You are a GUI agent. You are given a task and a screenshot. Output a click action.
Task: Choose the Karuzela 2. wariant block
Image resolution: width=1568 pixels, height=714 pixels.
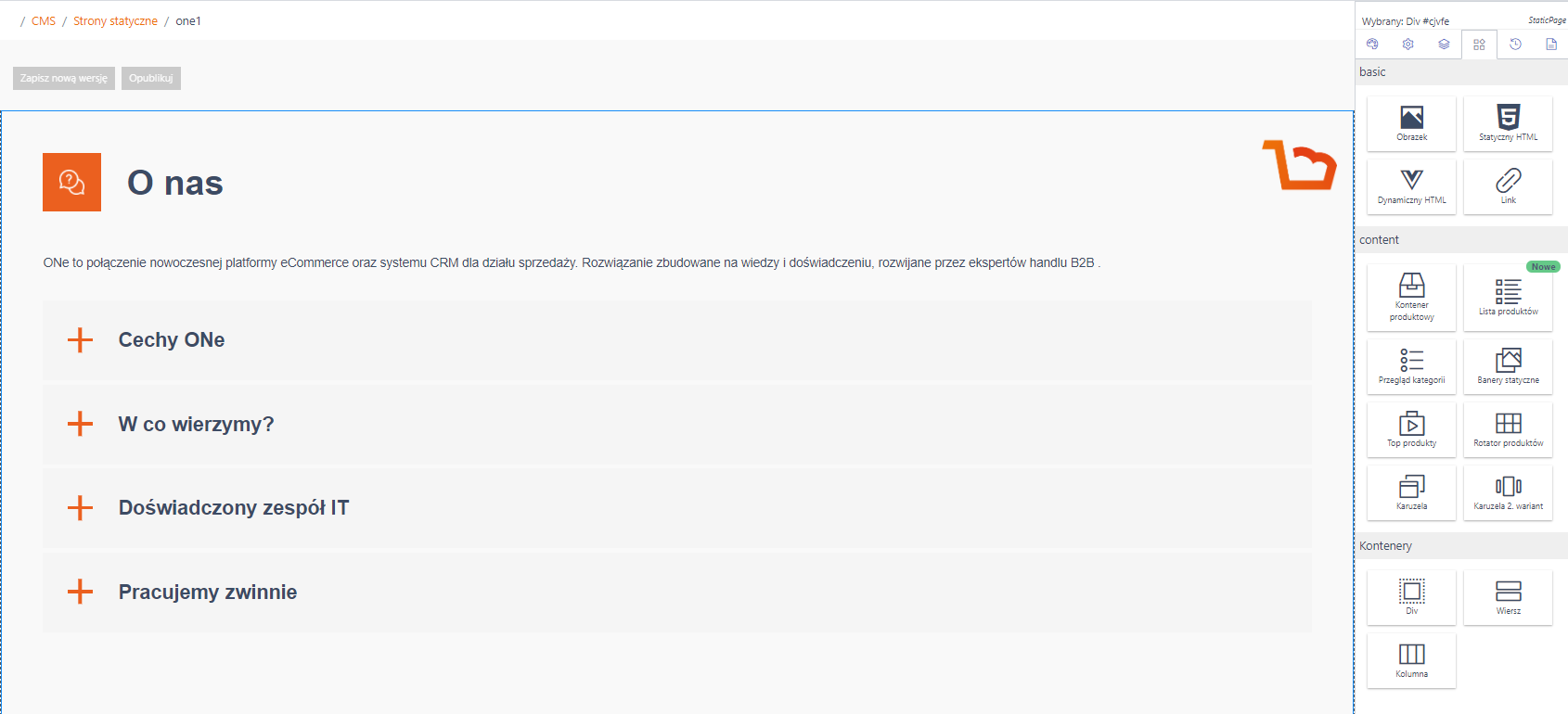click(1508, 492)
